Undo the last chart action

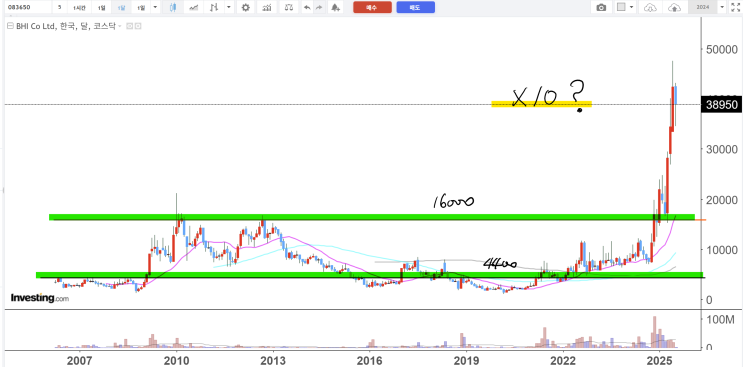(307, 7)
